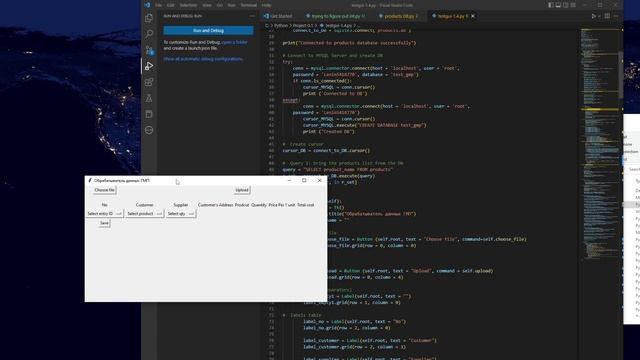The image size is (640, 360).
Task: Toggle secondary side bar layout icon
Action: coord(565,5)
